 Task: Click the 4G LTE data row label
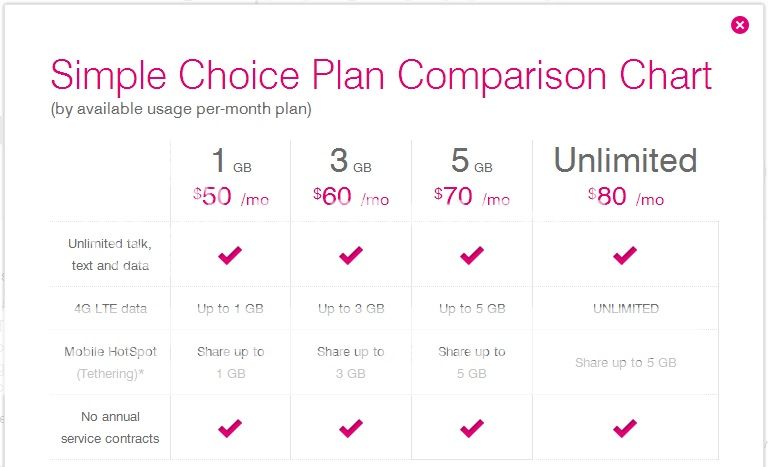click(x=110, y=309)
